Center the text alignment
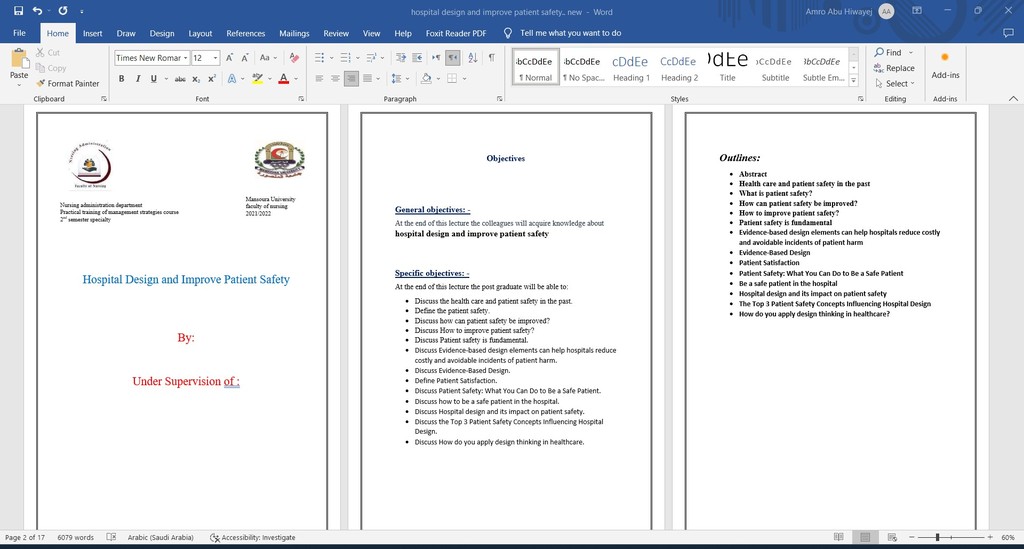 coord(335,78)
